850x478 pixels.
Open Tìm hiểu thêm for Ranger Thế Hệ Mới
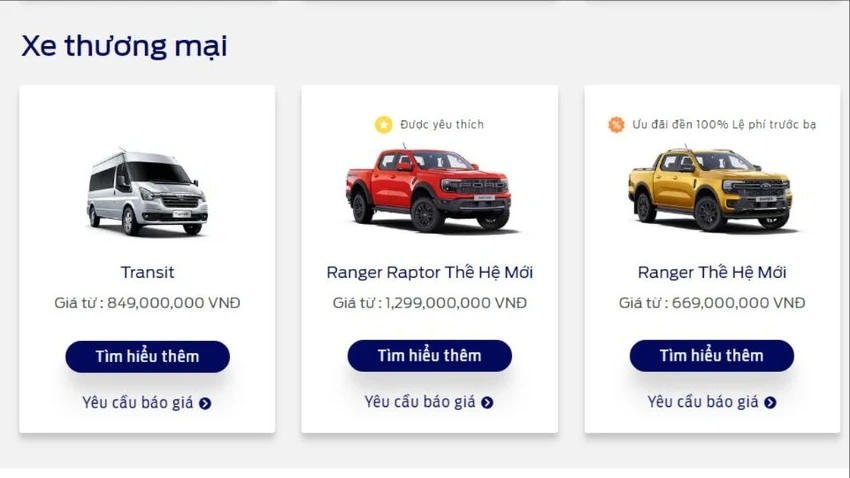(712, 356)
